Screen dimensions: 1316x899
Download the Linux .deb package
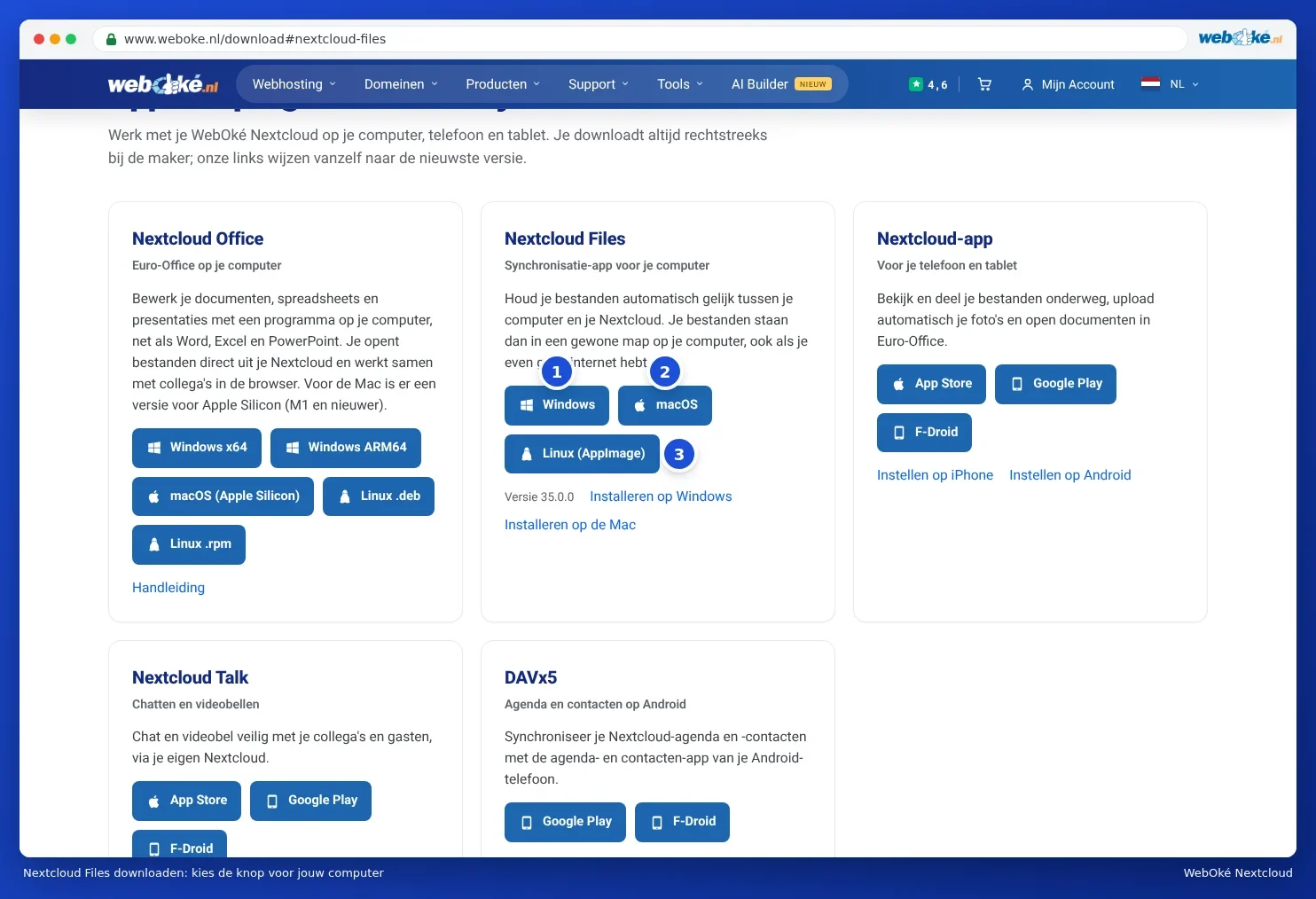click(379, 496)
